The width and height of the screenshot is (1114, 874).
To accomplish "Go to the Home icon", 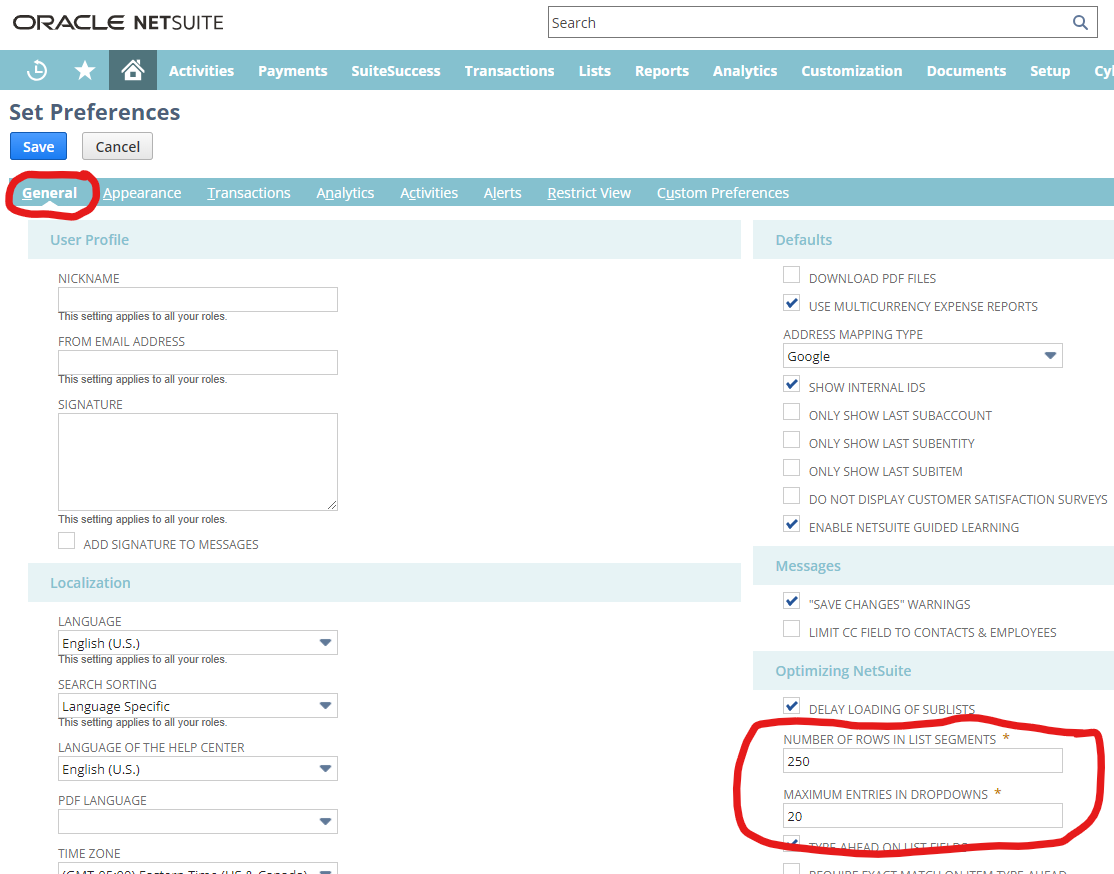I will click(133, 70).
